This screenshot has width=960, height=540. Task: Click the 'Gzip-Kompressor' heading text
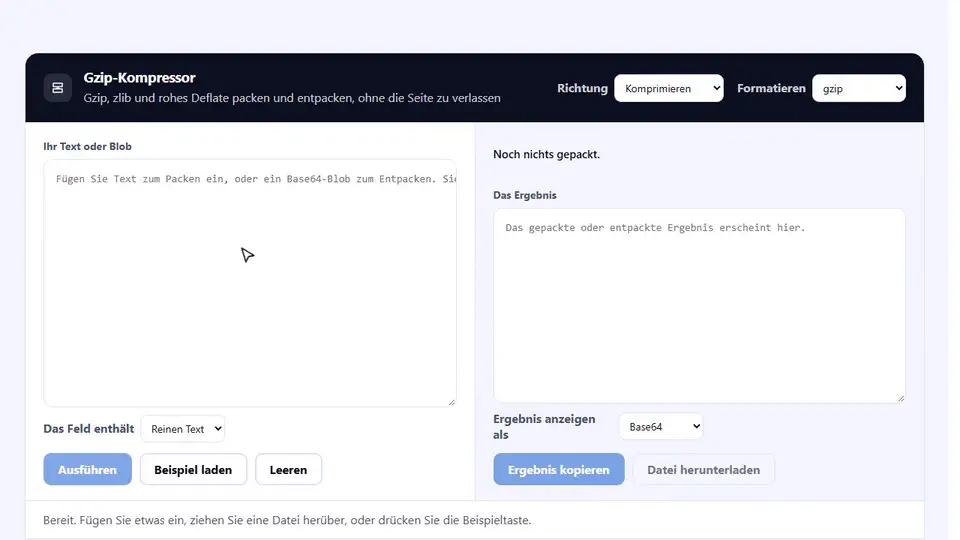[x=140, y=78]
